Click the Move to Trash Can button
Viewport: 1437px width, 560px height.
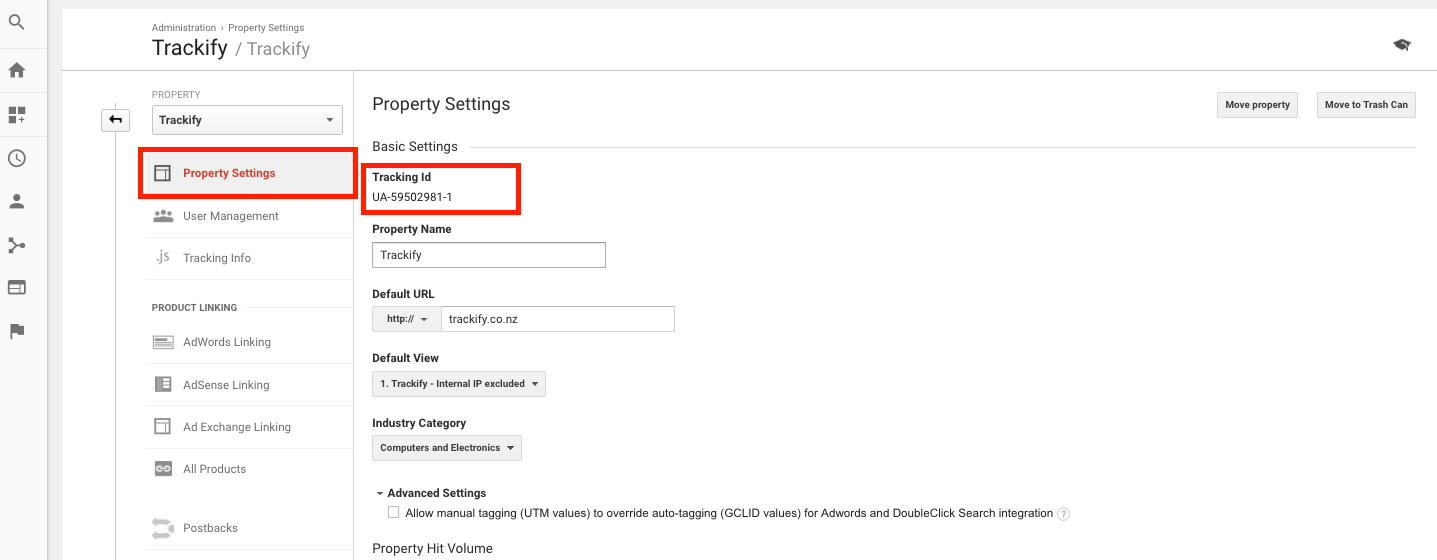click(1366, 105)
